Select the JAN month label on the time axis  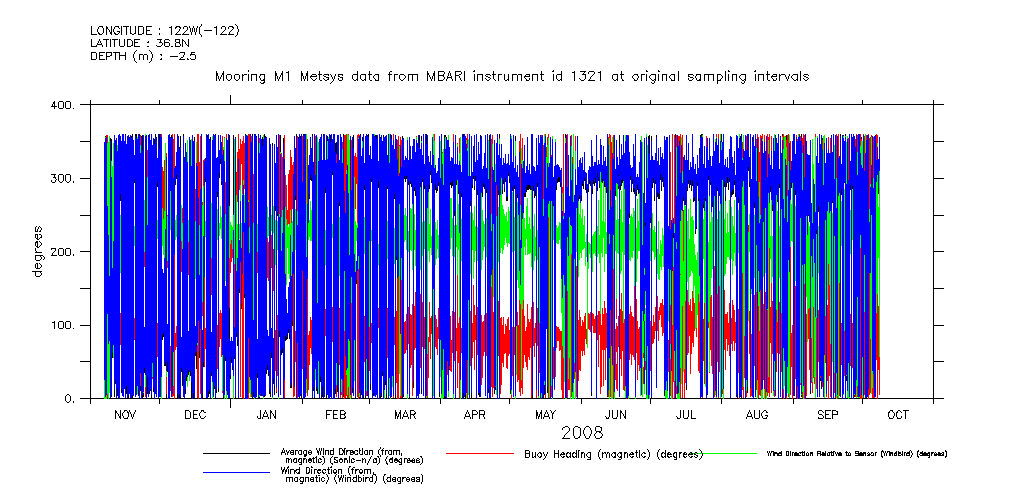tap(266, 414)
